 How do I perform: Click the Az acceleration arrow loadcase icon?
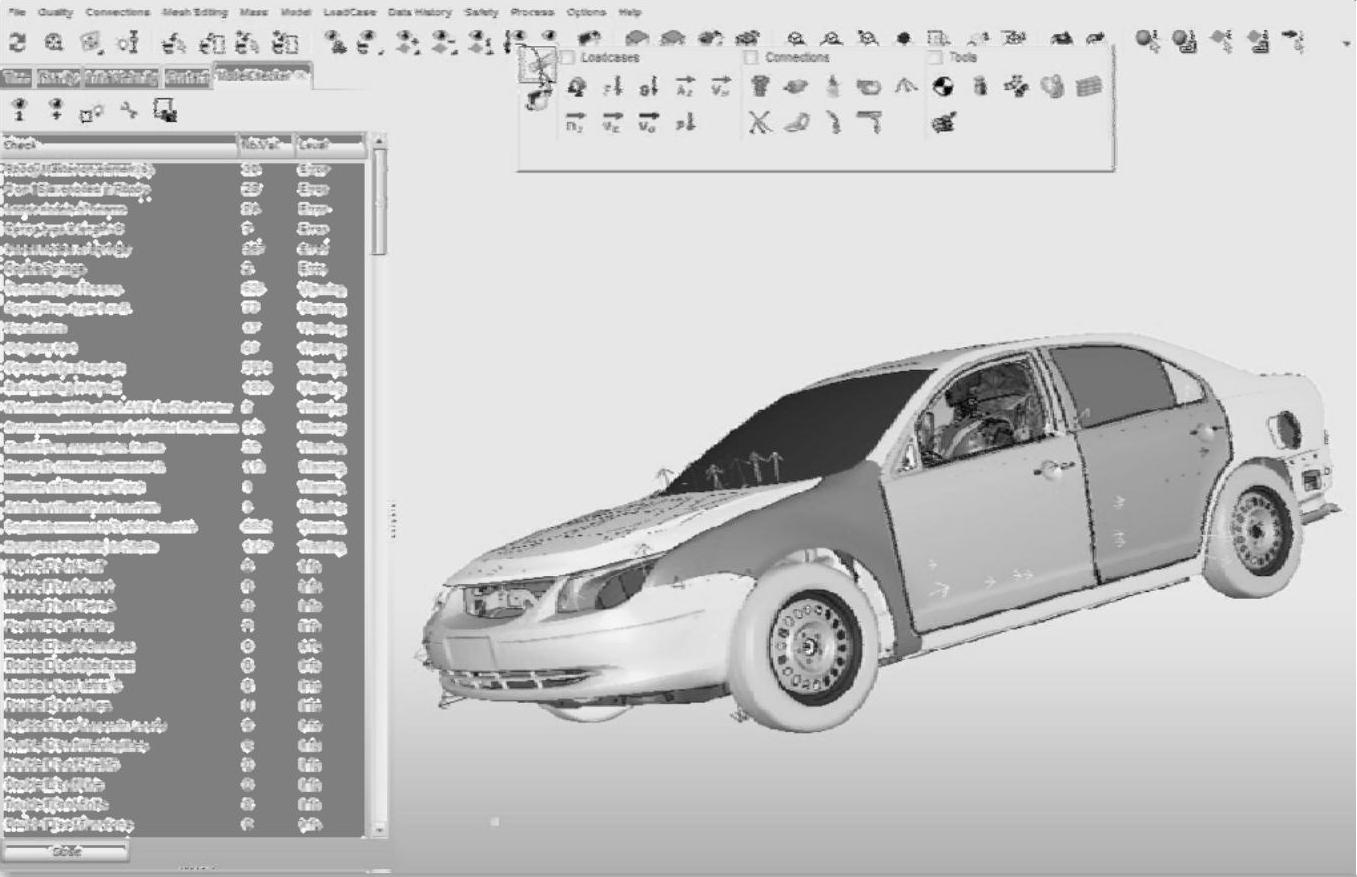pos(685,88)
